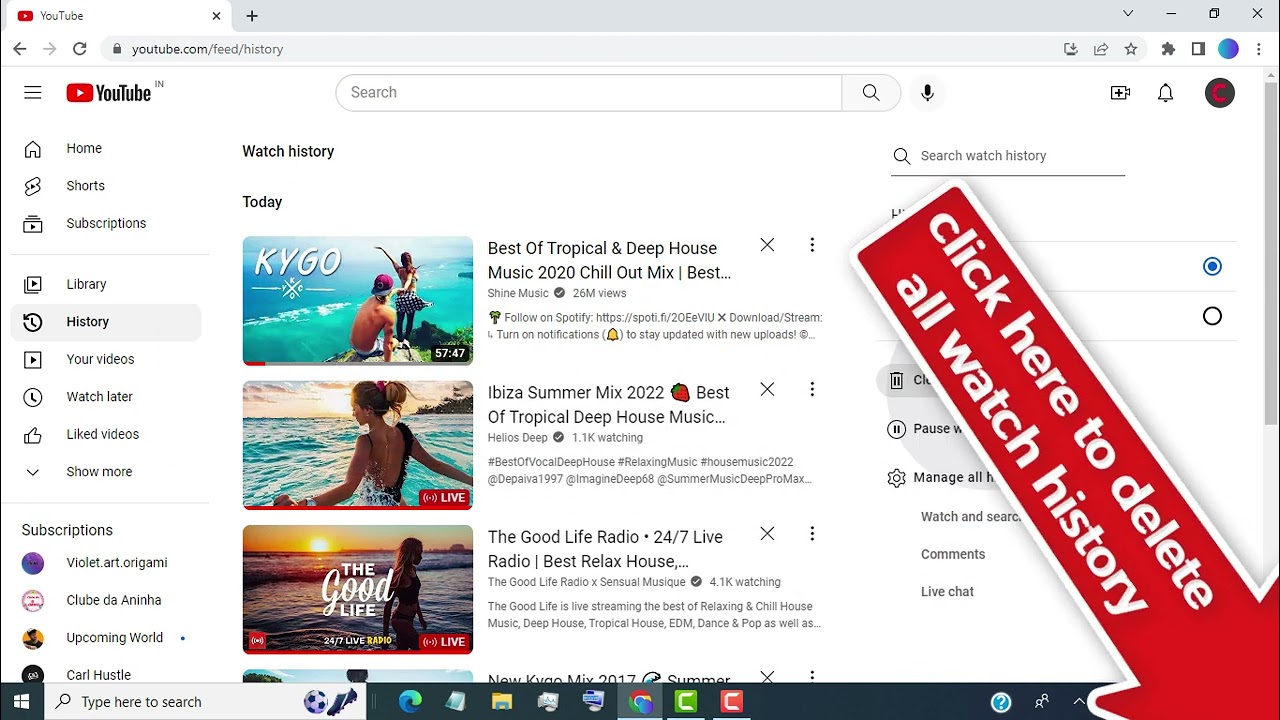Select the checked history type radio button
The height and width of the screenshot is (720, 1280).
click(x=1212, y=266)
